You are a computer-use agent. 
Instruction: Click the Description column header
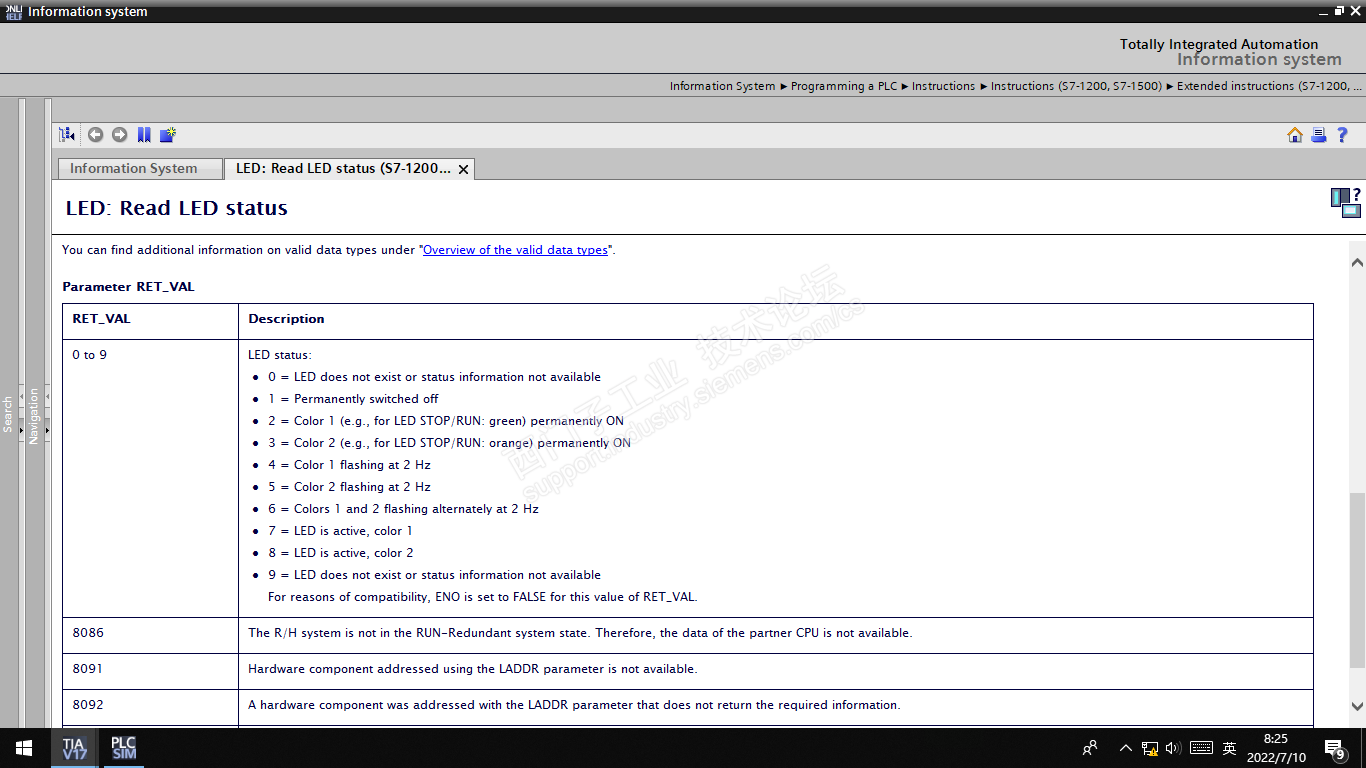coord(775,320)
